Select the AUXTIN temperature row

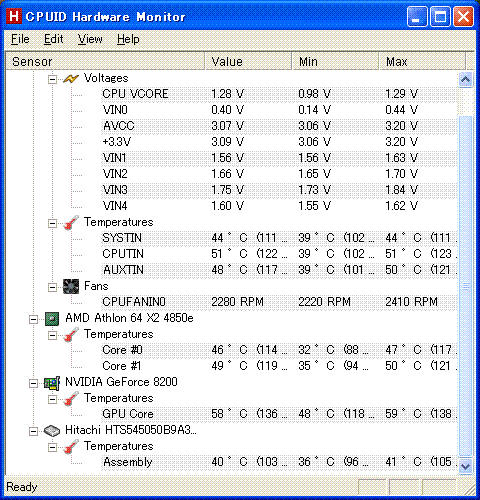(279, 270)
